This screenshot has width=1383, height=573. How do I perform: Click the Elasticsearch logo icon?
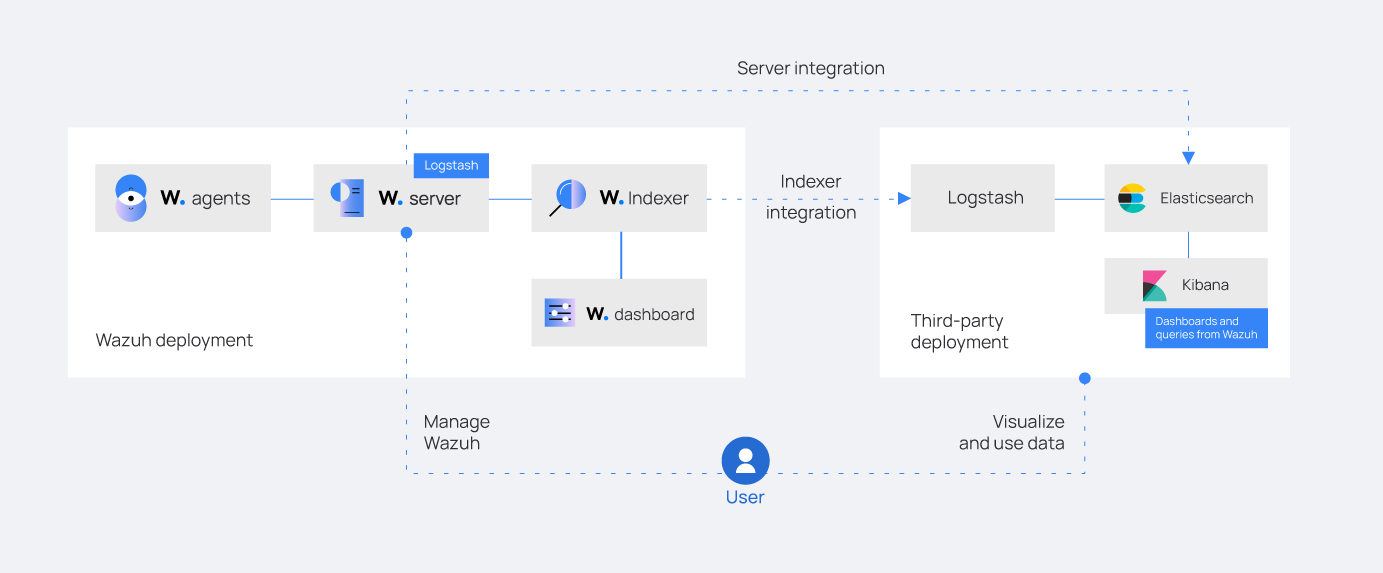point(1132,198)
